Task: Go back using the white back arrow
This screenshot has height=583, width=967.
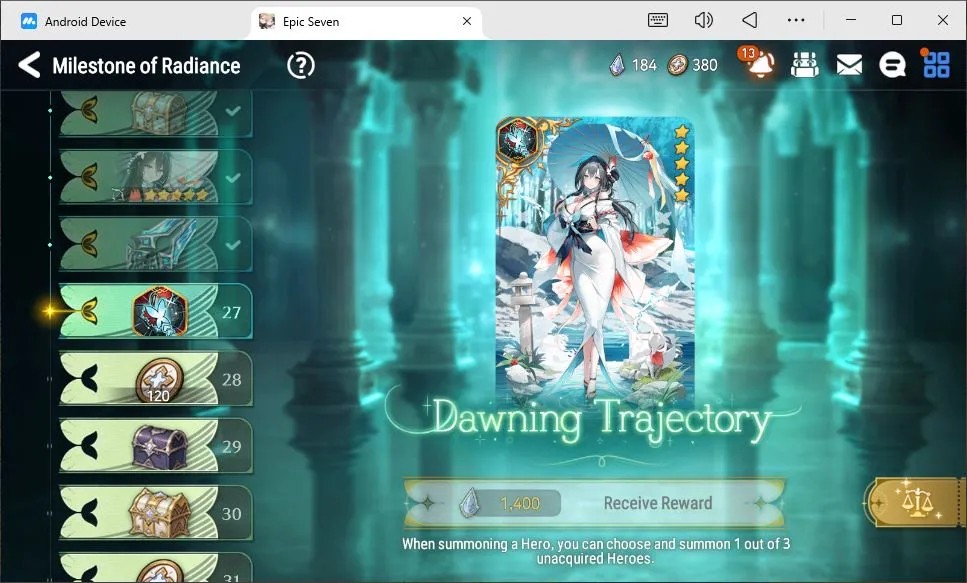Action: (29, 65)
